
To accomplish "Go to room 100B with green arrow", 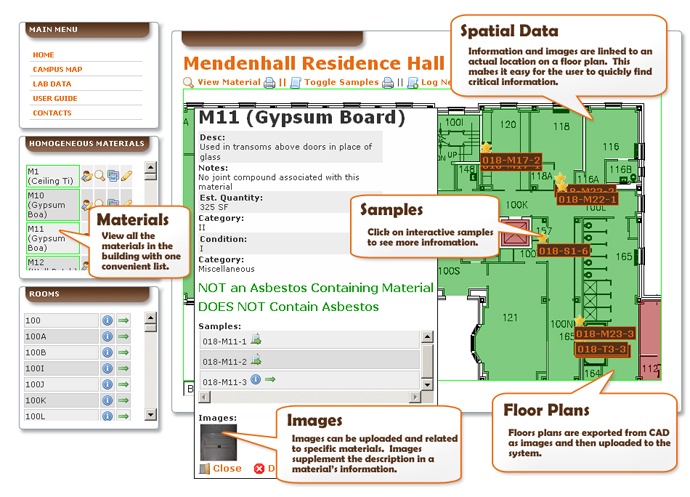I will (124, 352).
